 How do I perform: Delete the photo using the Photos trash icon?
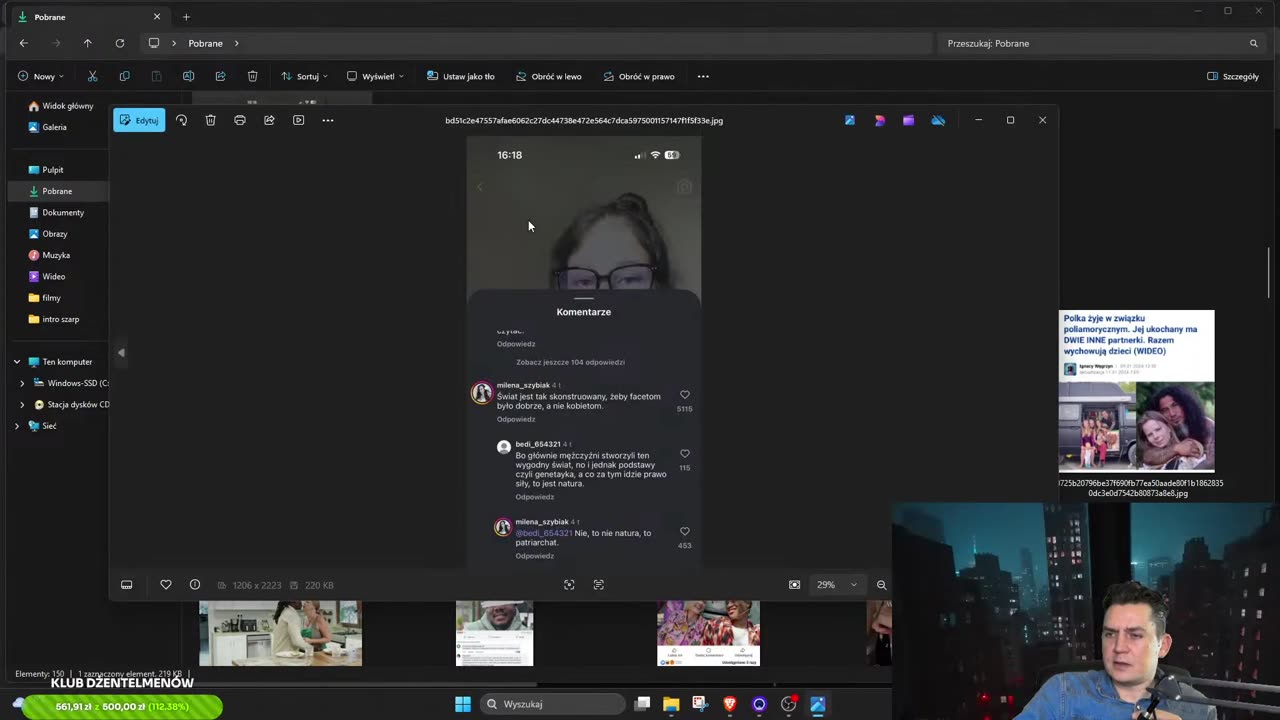click(x=210, y=120)
